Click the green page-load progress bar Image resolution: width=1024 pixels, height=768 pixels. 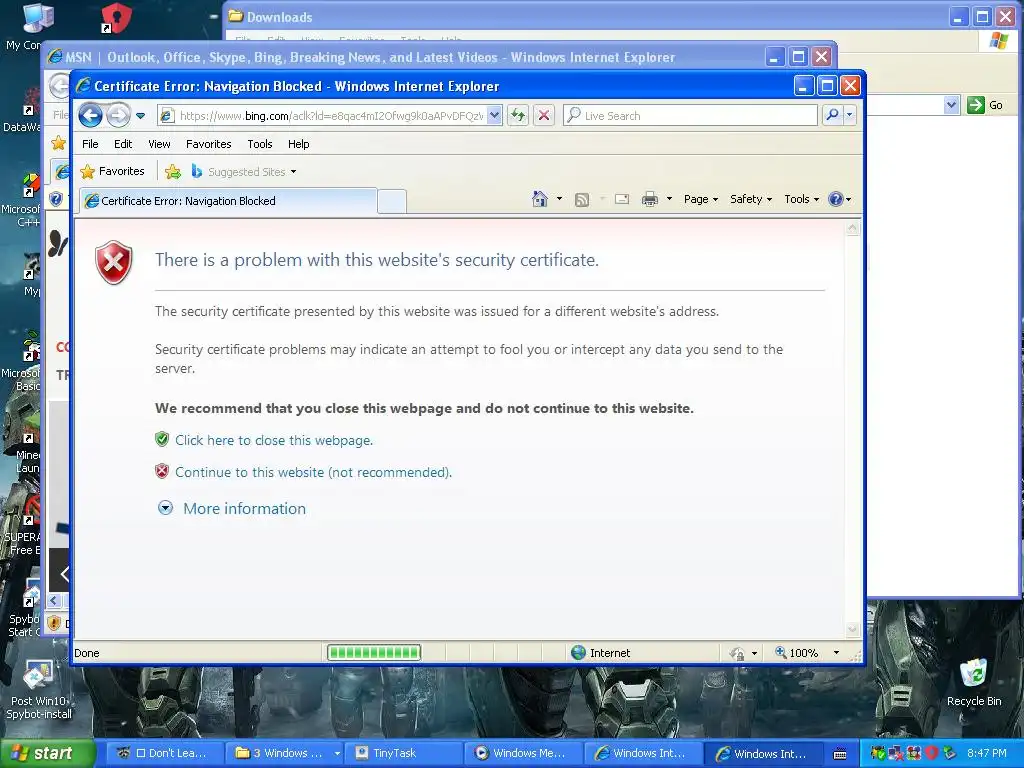click(x=374, y=652)
